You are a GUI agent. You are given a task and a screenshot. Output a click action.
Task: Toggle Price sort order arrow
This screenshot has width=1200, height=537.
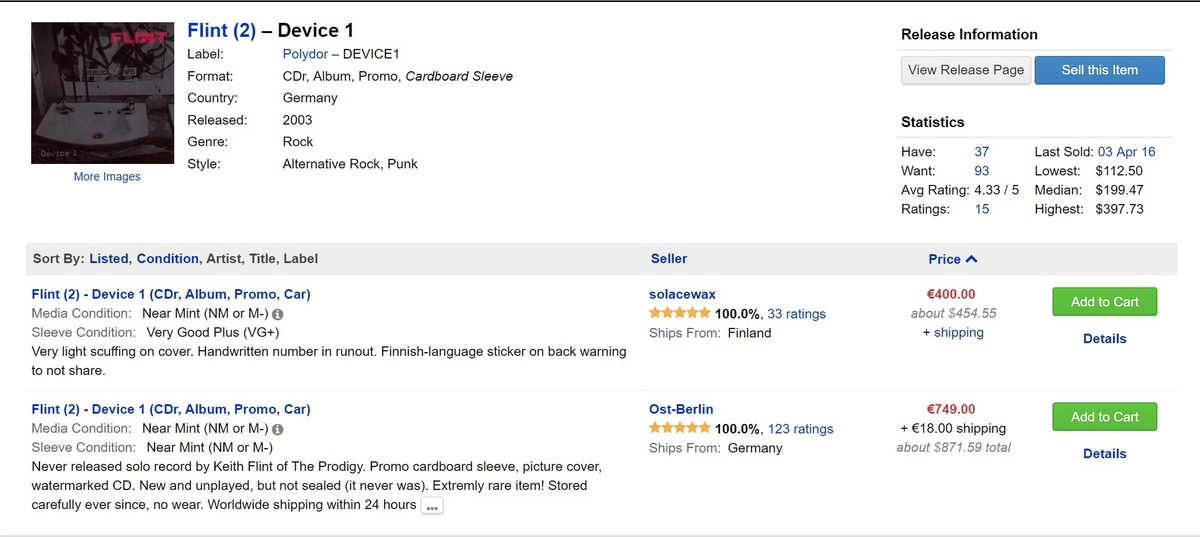pyautogui.click(x=971, y=259)
